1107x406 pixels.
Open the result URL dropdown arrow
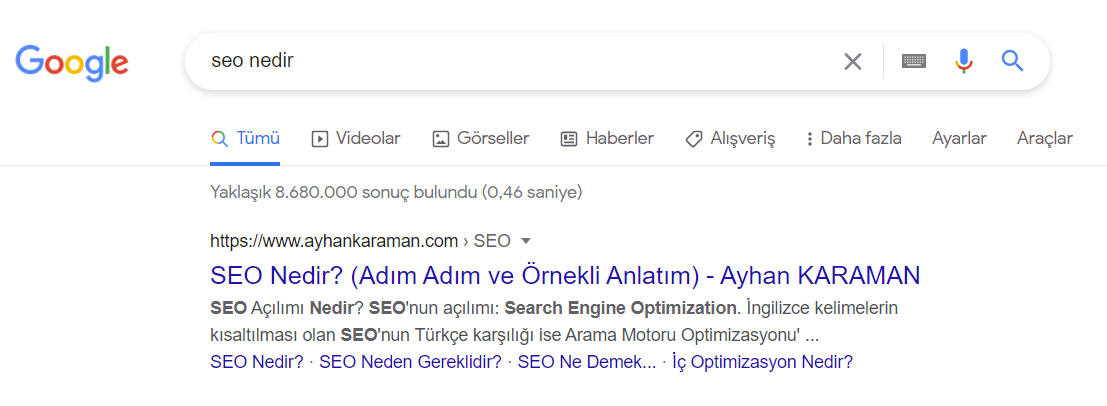[x=525, y=241]
